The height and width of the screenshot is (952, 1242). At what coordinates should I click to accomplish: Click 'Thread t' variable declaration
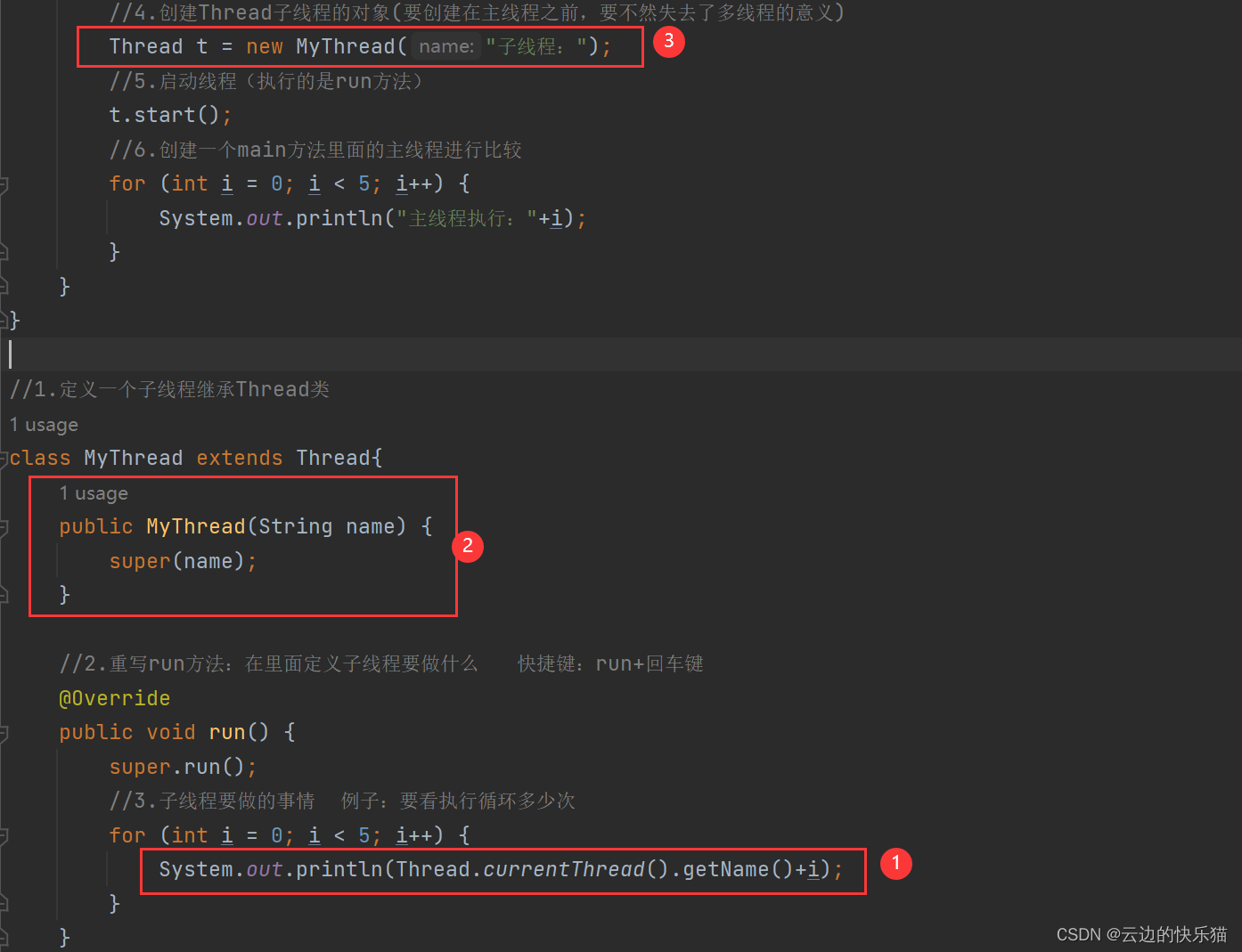pos(159,46)
